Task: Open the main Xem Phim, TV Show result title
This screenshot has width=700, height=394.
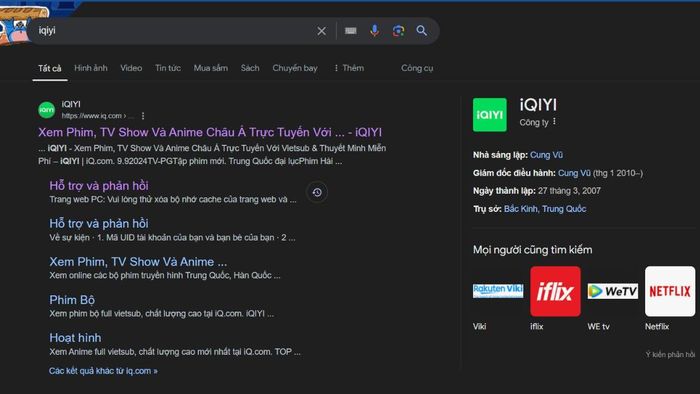Action: (x=210, y=132)
